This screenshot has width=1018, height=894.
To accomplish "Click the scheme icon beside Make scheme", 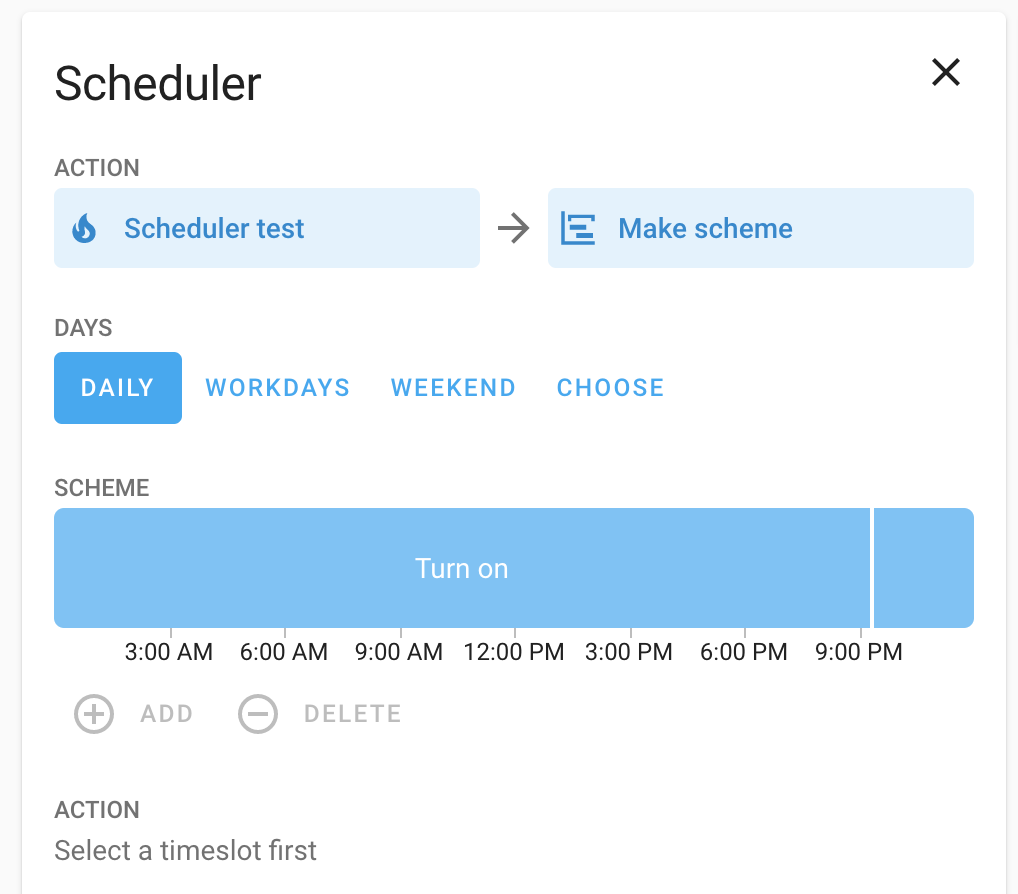I will coord(578,228).
